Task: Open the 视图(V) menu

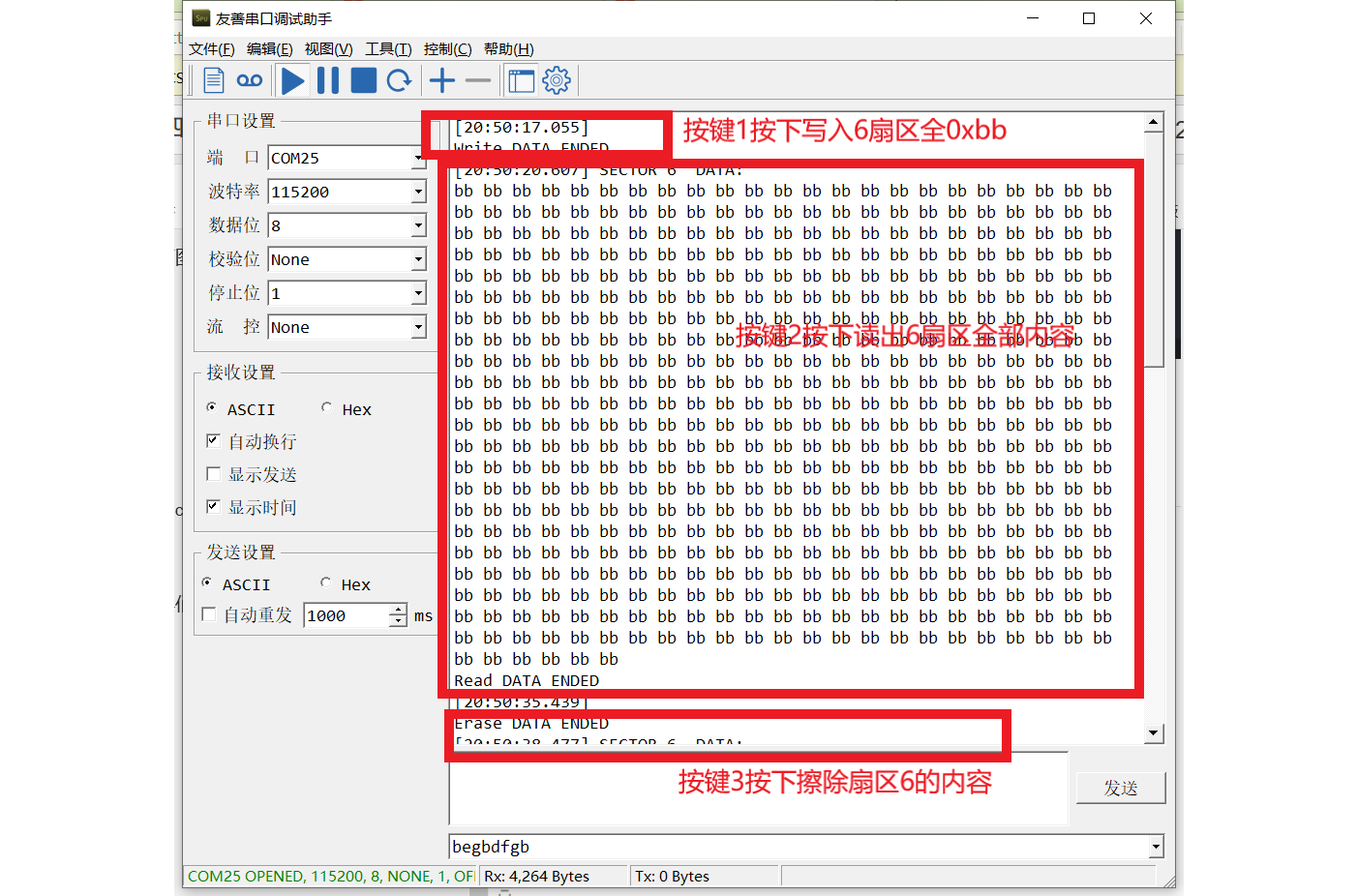Action: coord(328,49)
